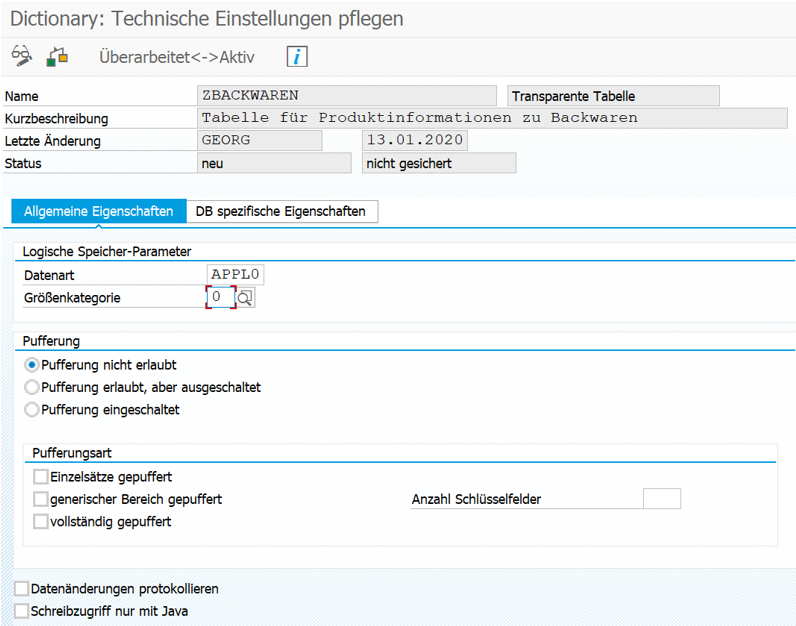Open the blue information icon

click(297, 56)
